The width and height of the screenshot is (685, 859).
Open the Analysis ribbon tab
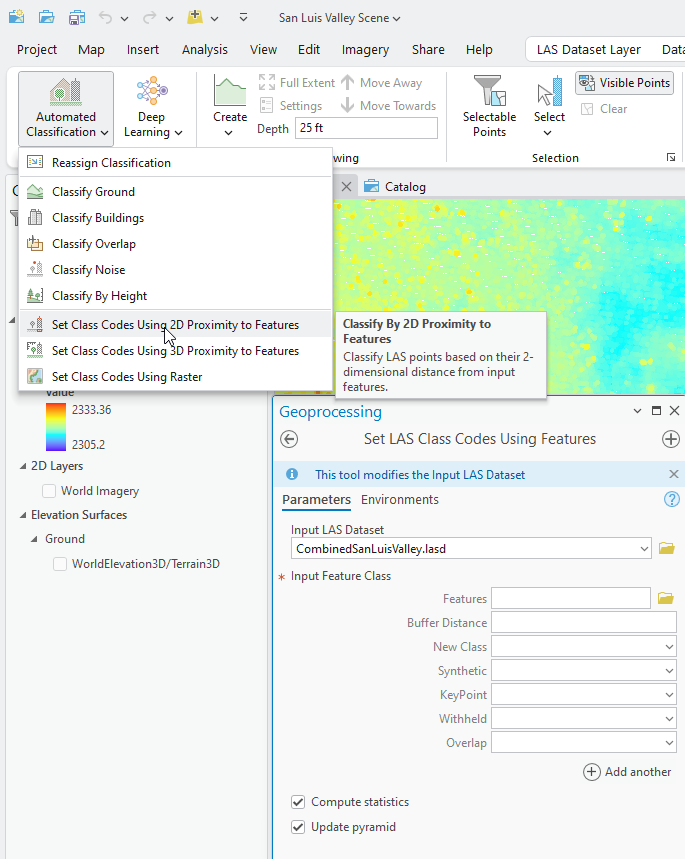pyautogui.click(x=204, y=50)
